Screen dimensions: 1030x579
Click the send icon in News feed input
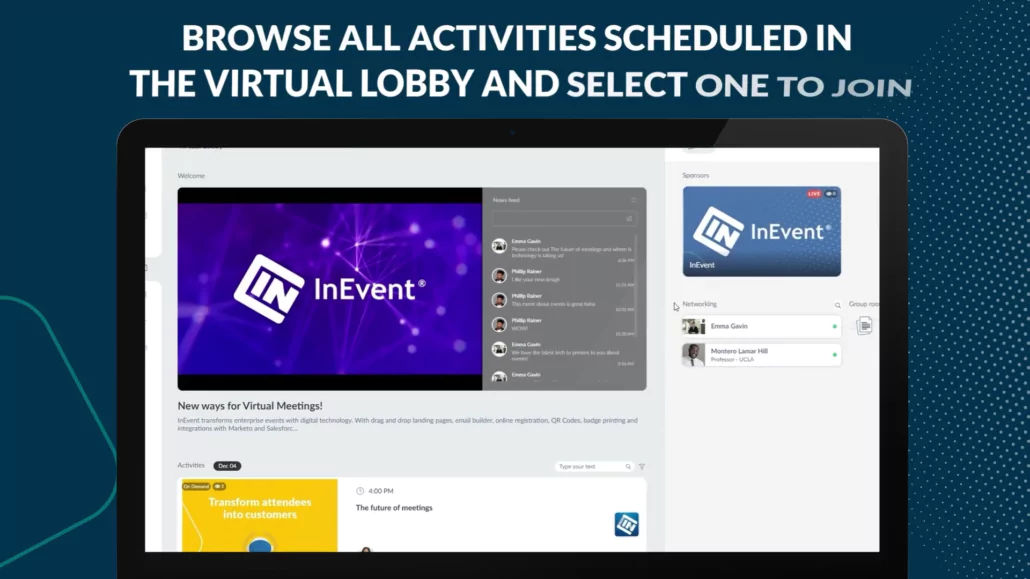coord(629,218)
